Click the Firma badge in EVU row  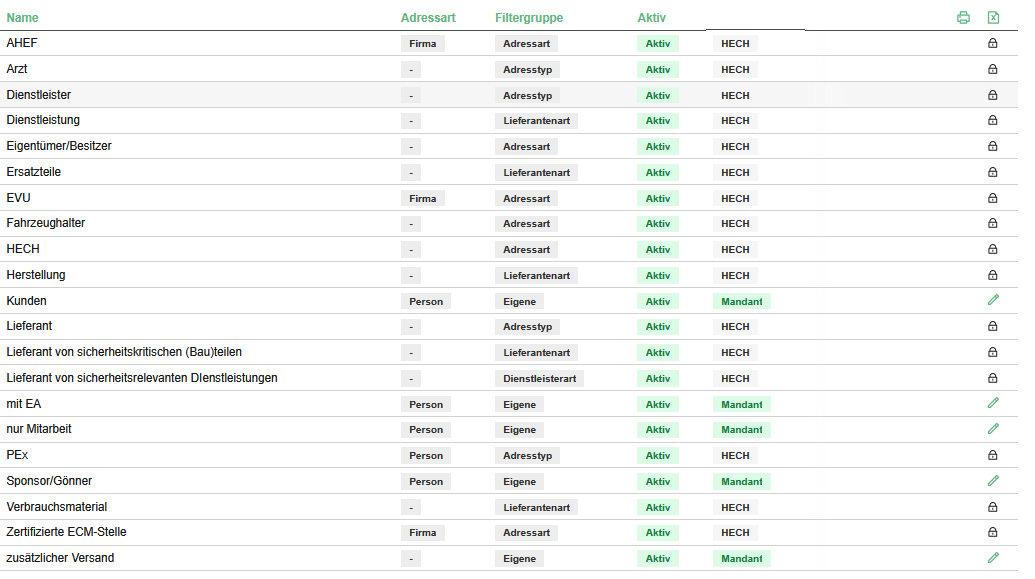tap(422, 199)
